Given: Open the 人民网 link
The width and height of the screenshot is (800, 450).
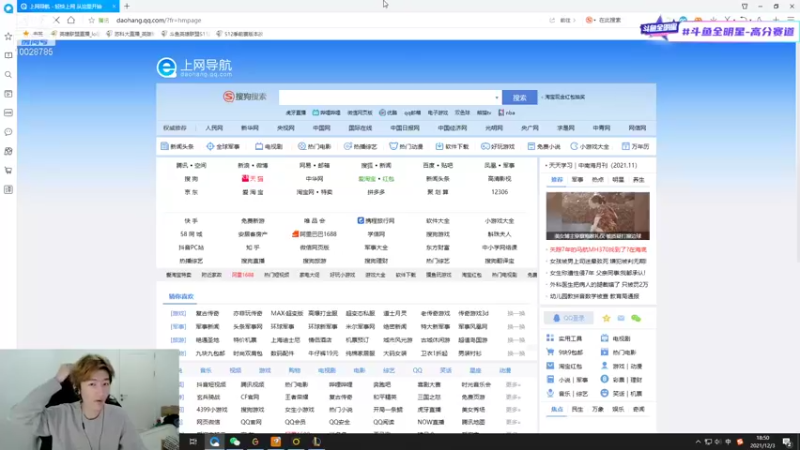Looking at the screenshot, I should tap(214, 128).
